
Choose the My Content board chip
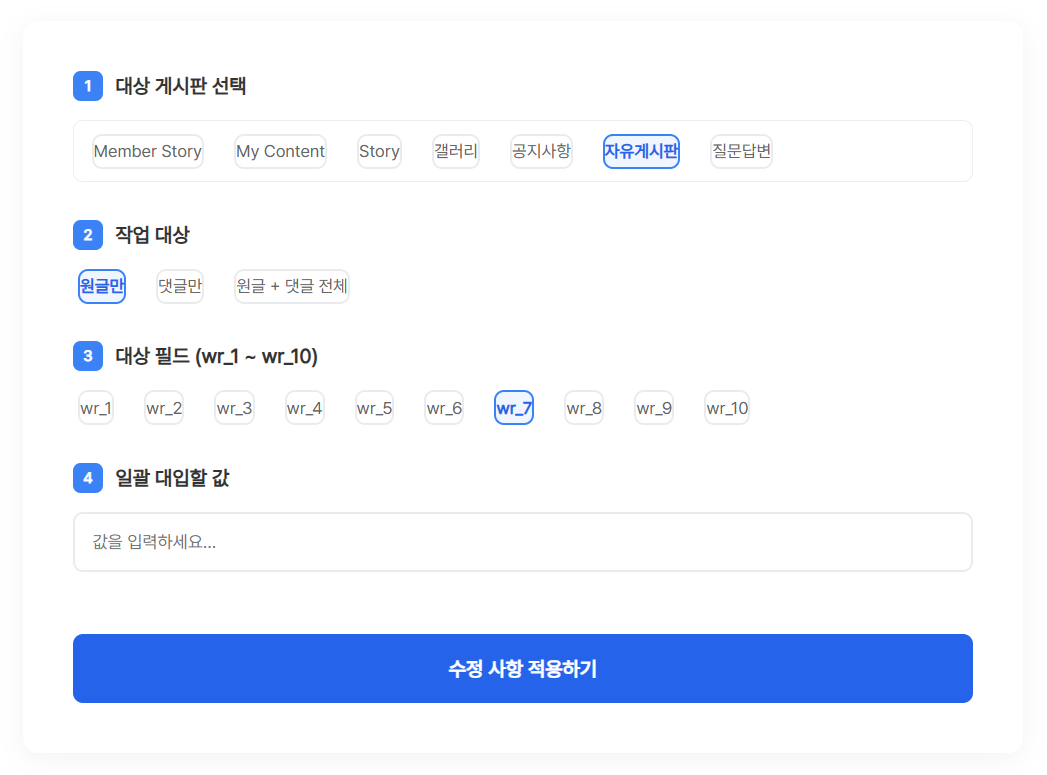click(x=280, y=152)
